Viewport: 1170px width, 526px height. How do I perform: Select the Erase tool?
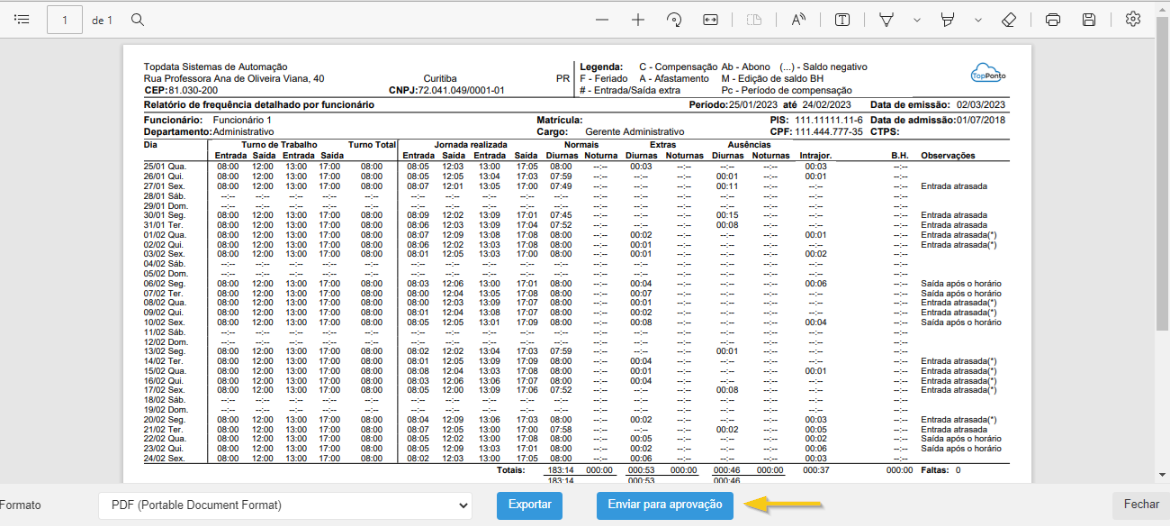click(x=1009, y=20)
